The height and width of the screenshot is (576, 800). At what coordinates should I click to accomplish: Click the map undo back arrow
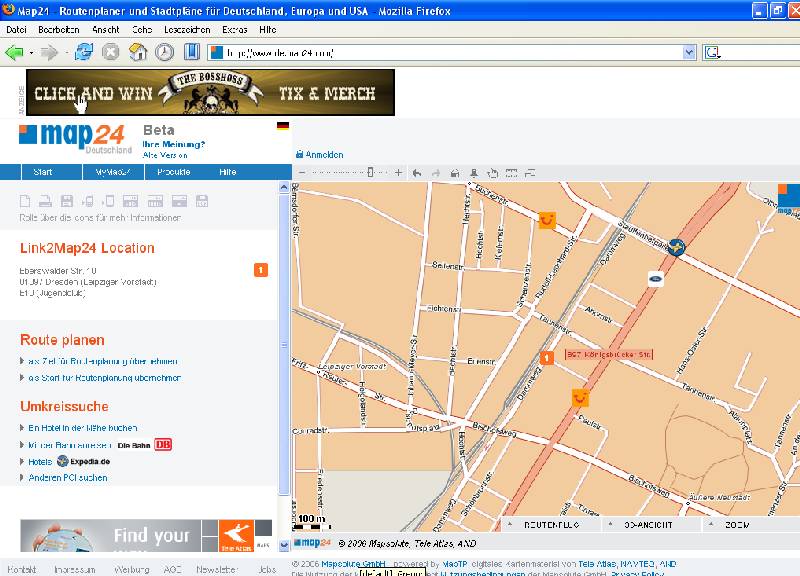point(417,173)
